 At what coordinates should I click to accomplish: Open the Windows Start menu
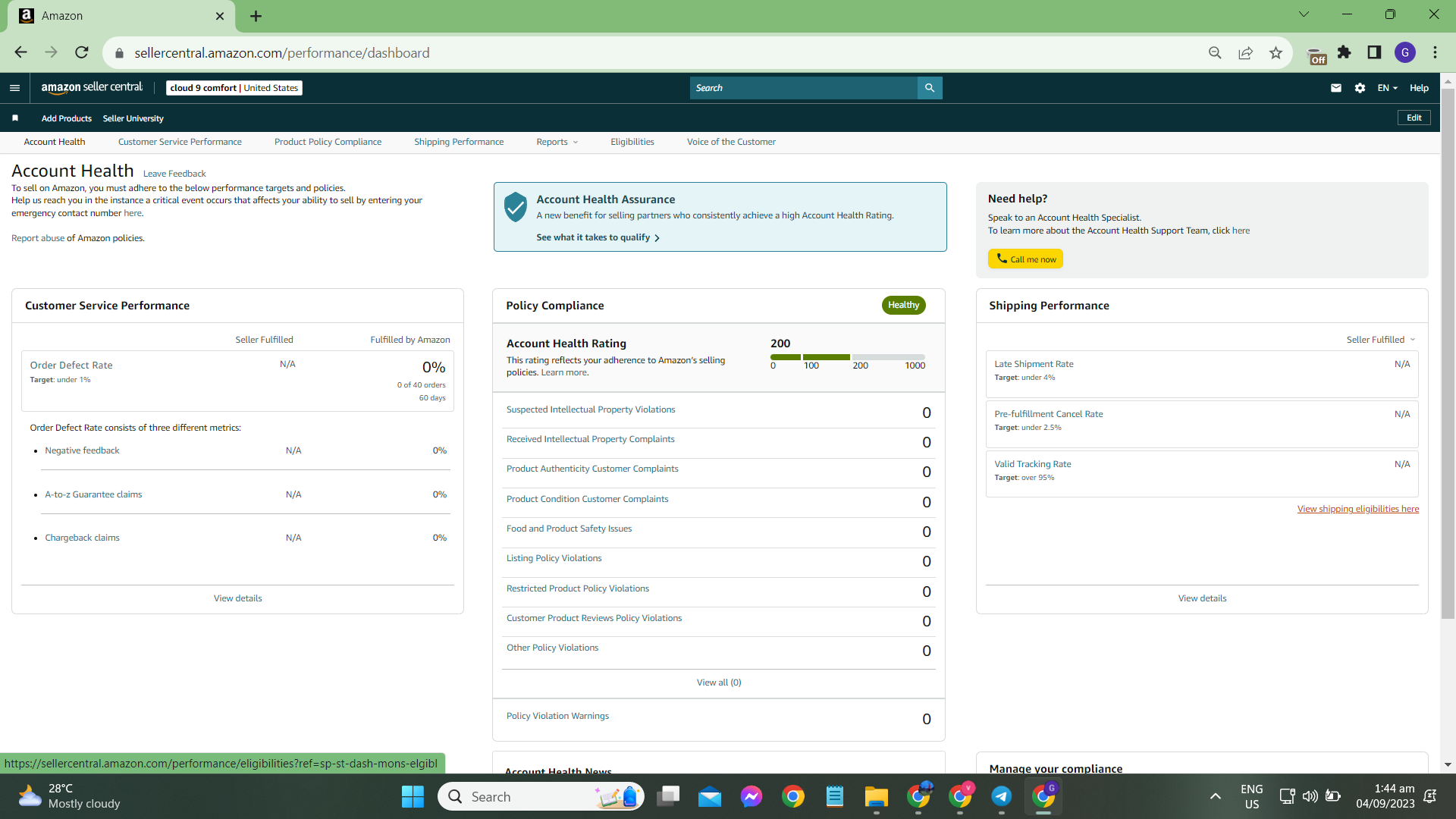(x=413, y=796)
